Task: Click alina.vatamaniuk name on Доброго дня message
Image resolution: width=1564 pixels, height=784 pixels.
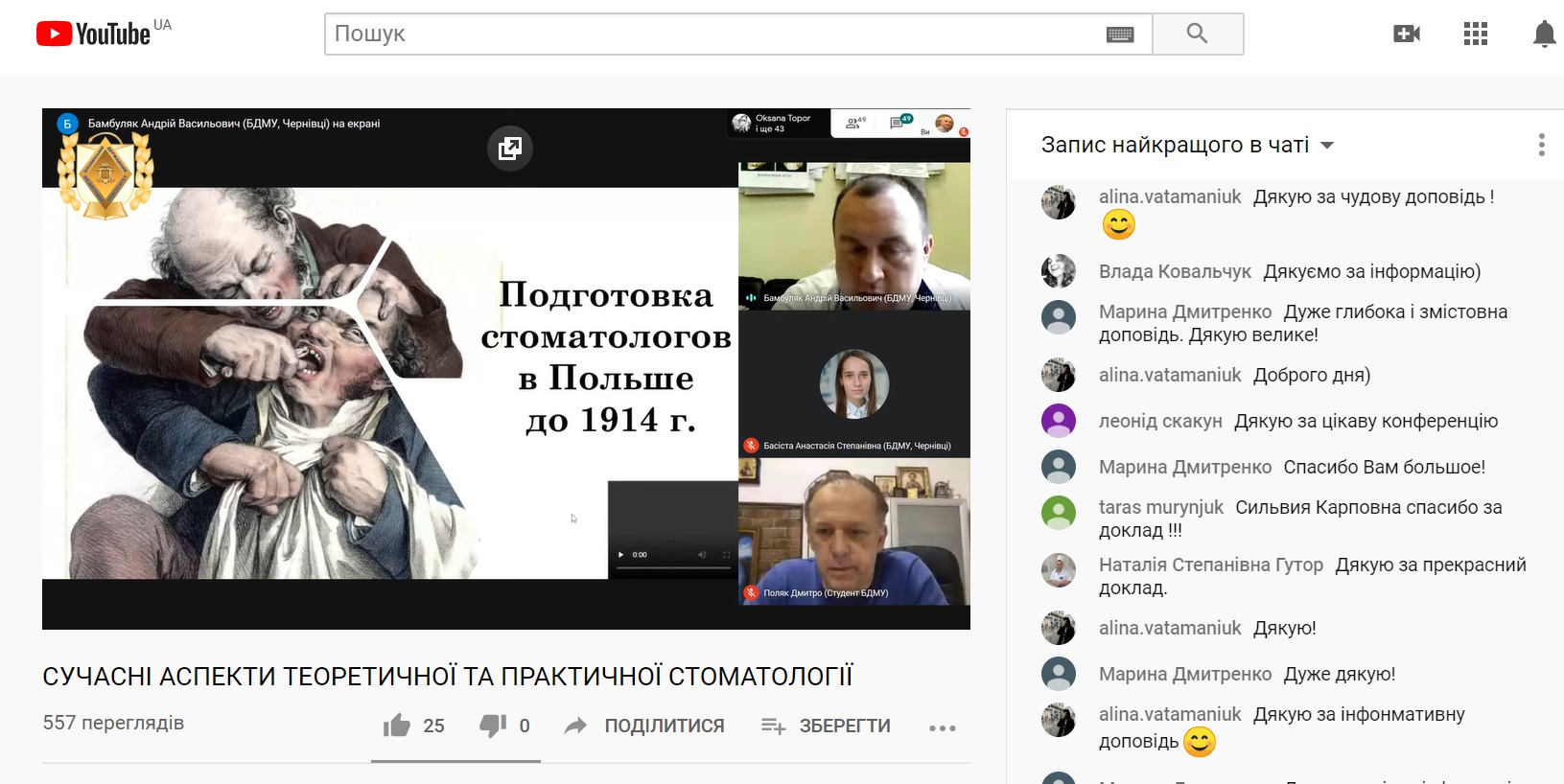Action: click(1170, 375)
